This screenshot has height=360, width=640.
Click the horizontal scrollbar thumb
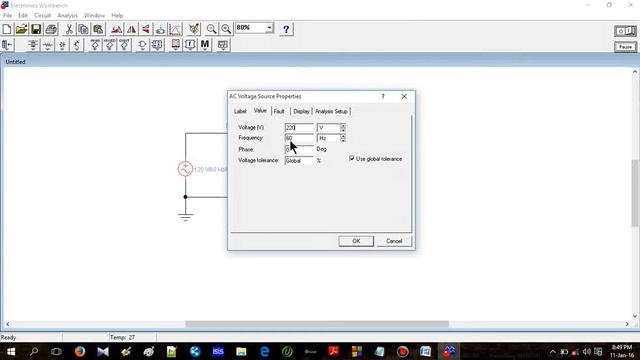[x=317, y=324]
